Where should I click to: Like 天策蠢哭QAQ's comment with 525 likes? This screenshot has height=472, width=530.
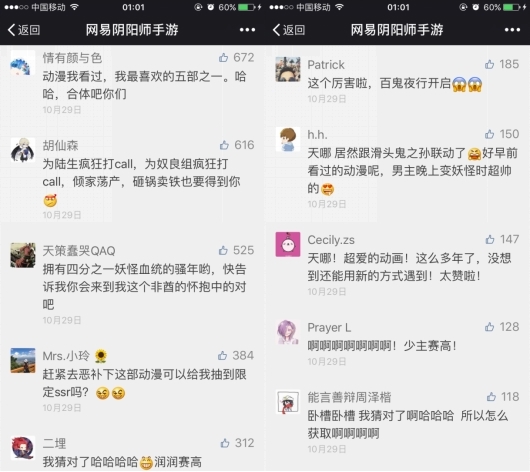pyautogui.click(x=223, y=250)
